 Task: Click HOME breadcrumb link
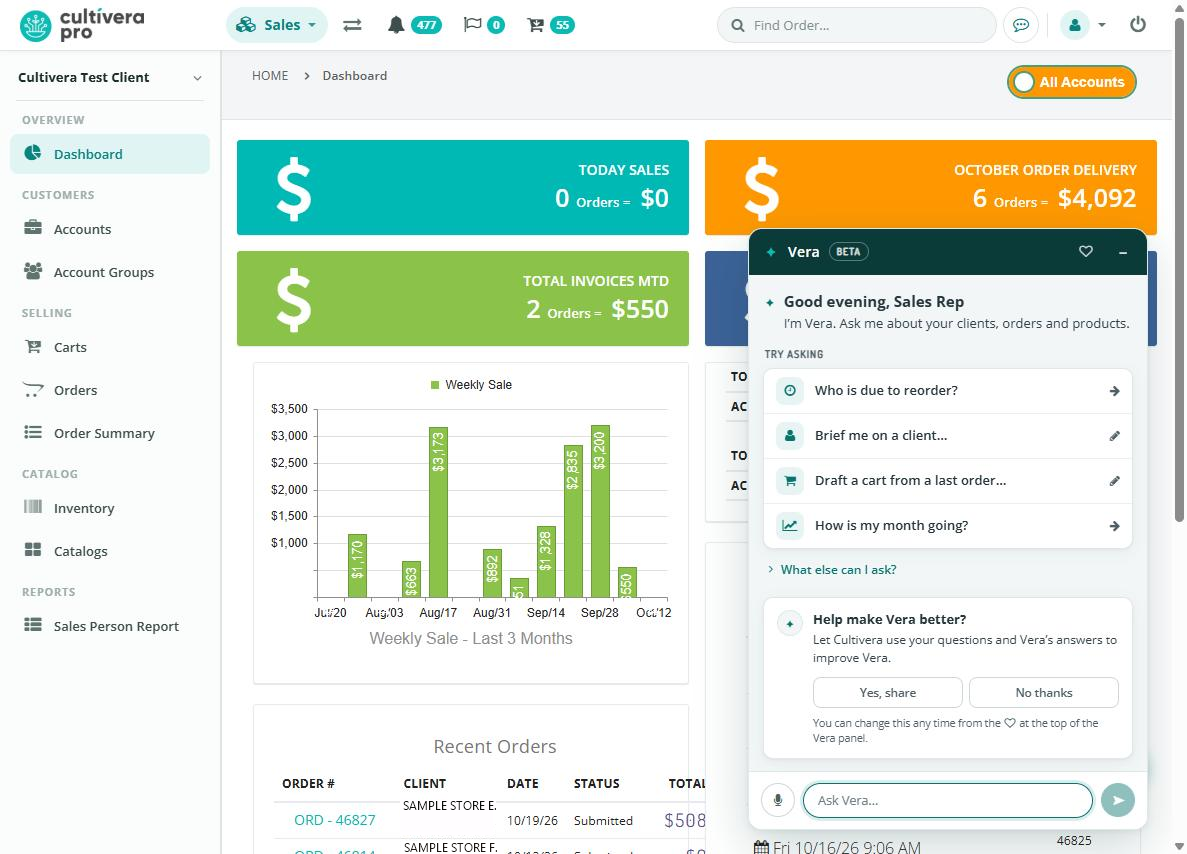(269, 76)
